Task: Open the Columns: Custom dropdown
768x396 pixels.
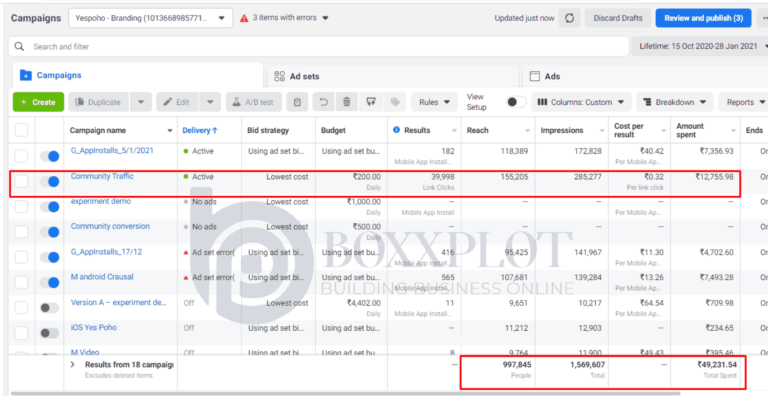Action: pos(581,102)
